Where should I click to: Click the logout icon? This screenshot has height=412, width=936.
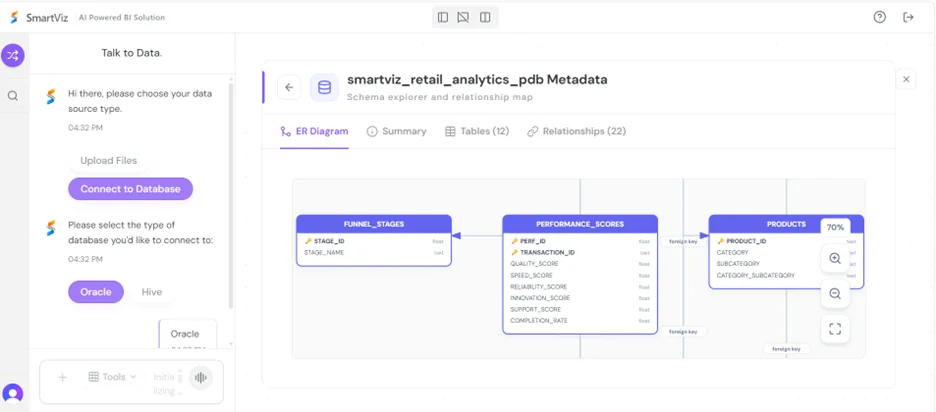(x=909, y=17)
